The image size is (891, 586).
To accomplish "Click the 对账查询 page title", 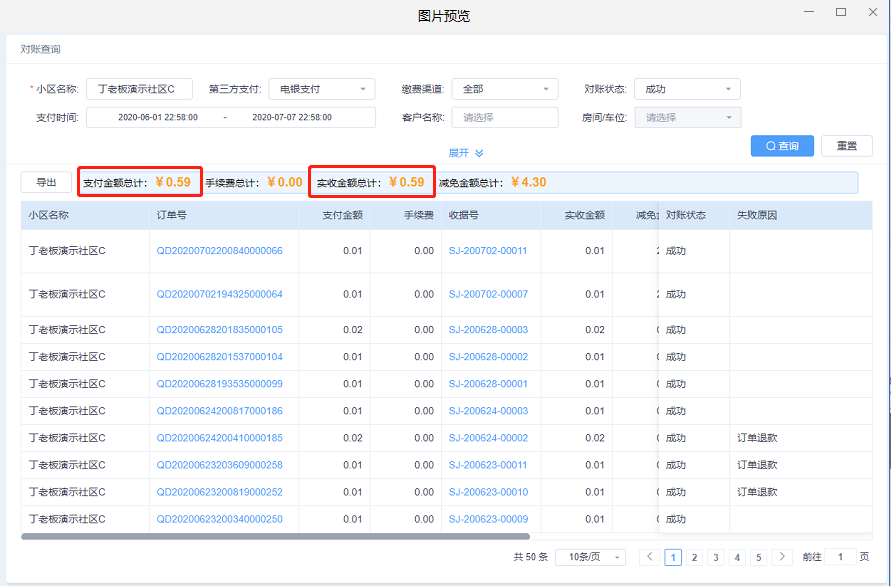I will coord(40,49).
